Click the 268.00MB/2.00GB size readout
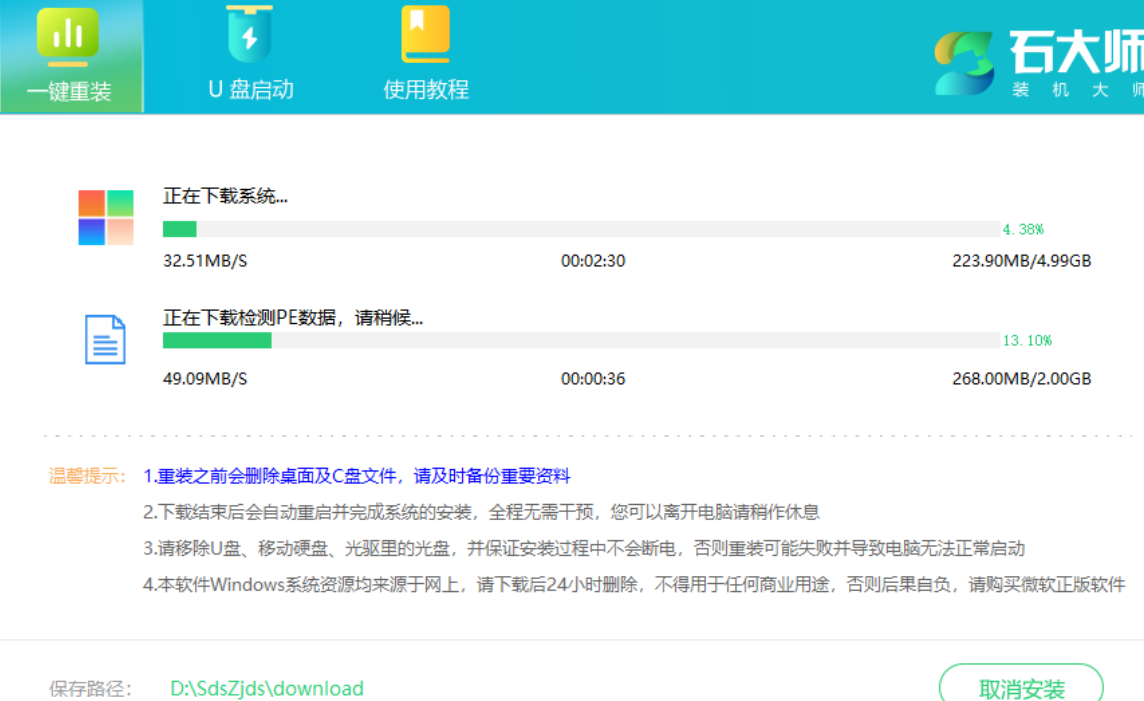The image size is (1144, 701). (1021, 379)
